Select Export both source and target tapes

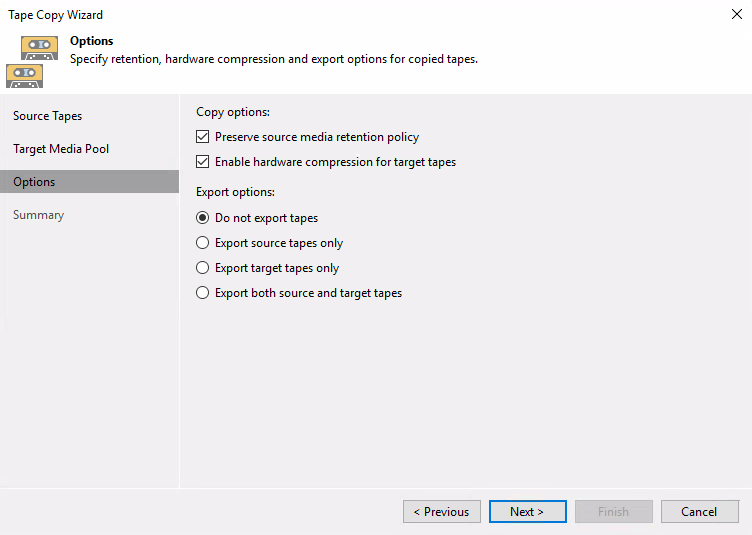click(x=202, y=292)
